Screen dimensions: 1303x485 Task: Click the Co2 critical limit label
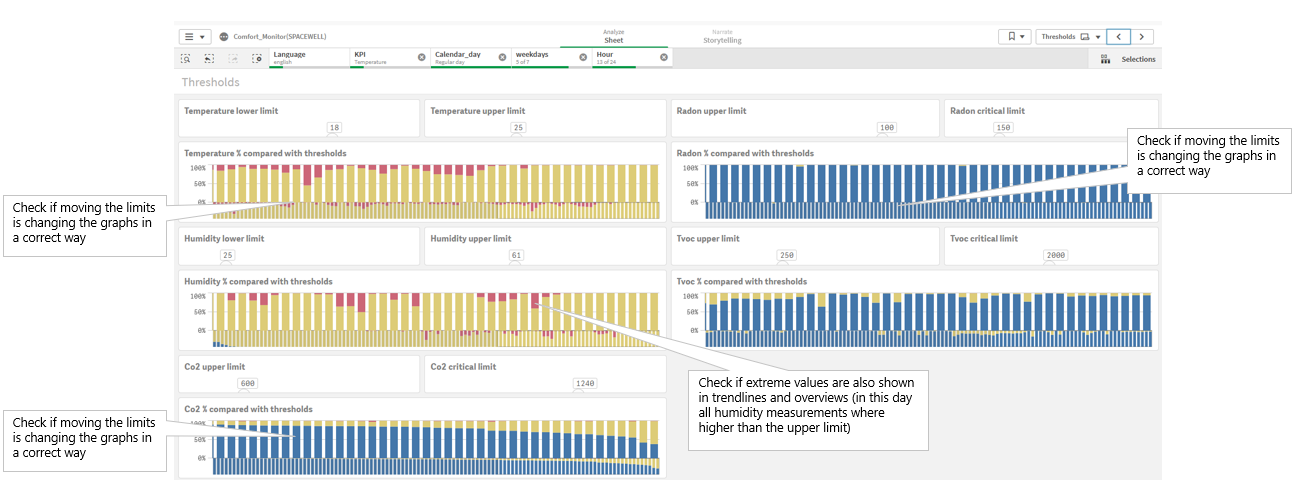tap(463, 367)
